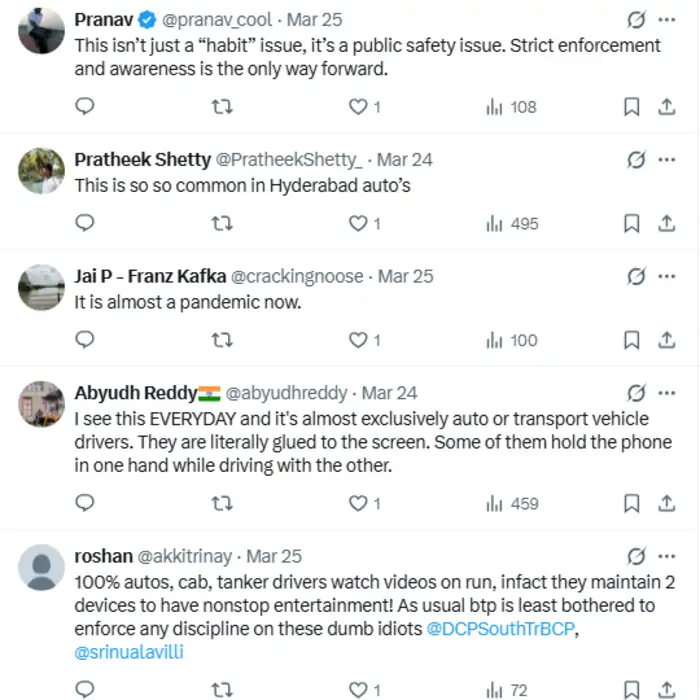Like Jai P - Franz Kafka's tweet
The height and width of the screenshot is (700, 700).
click(357, 341)
